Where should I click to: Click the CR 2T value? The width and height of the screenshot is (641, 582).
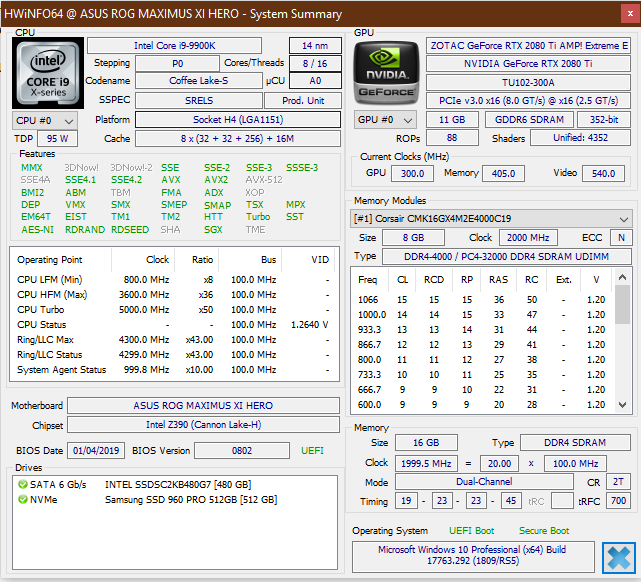point(619,482)
